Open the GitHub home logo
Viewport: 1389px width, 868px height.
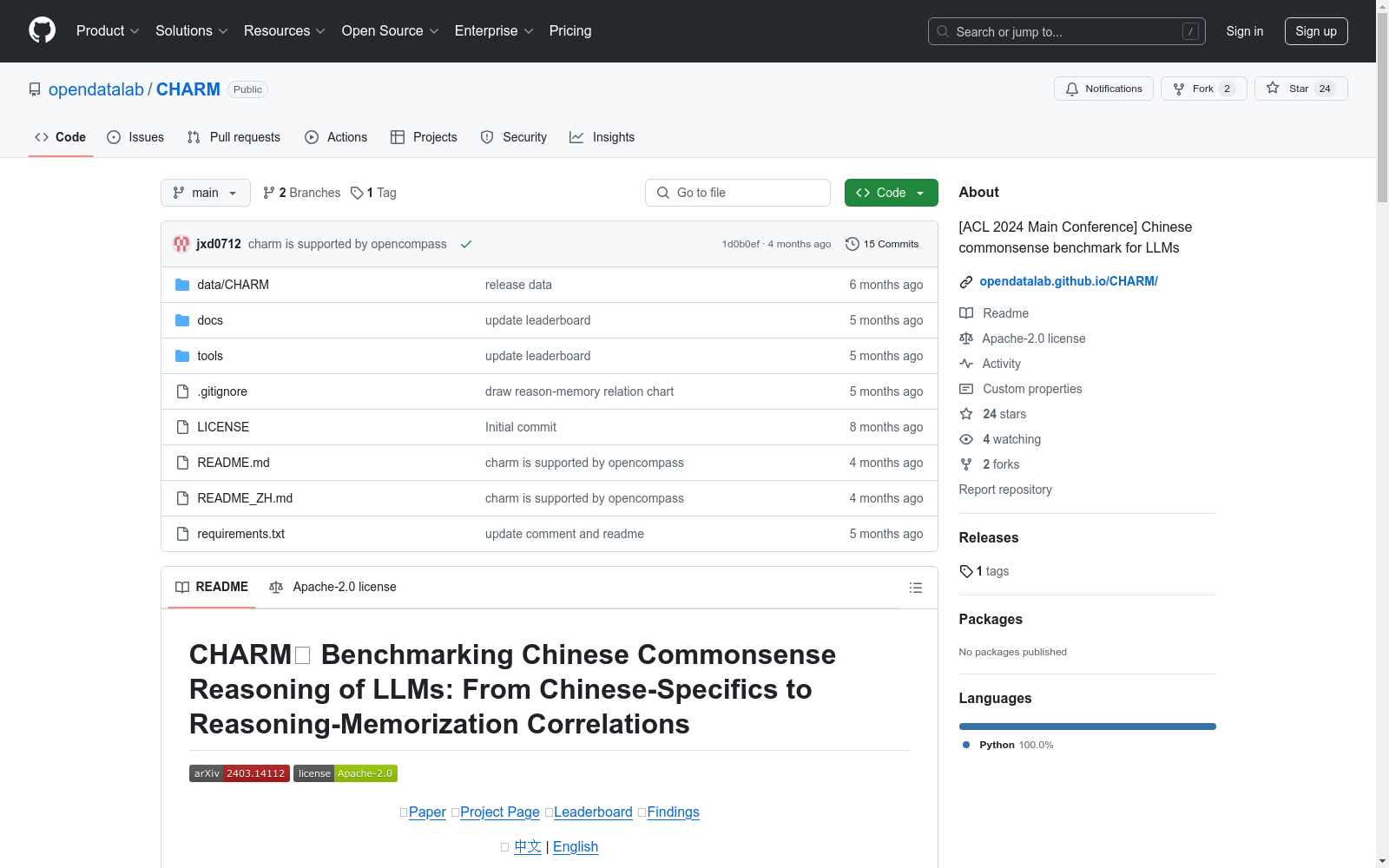tap(42, 30)
